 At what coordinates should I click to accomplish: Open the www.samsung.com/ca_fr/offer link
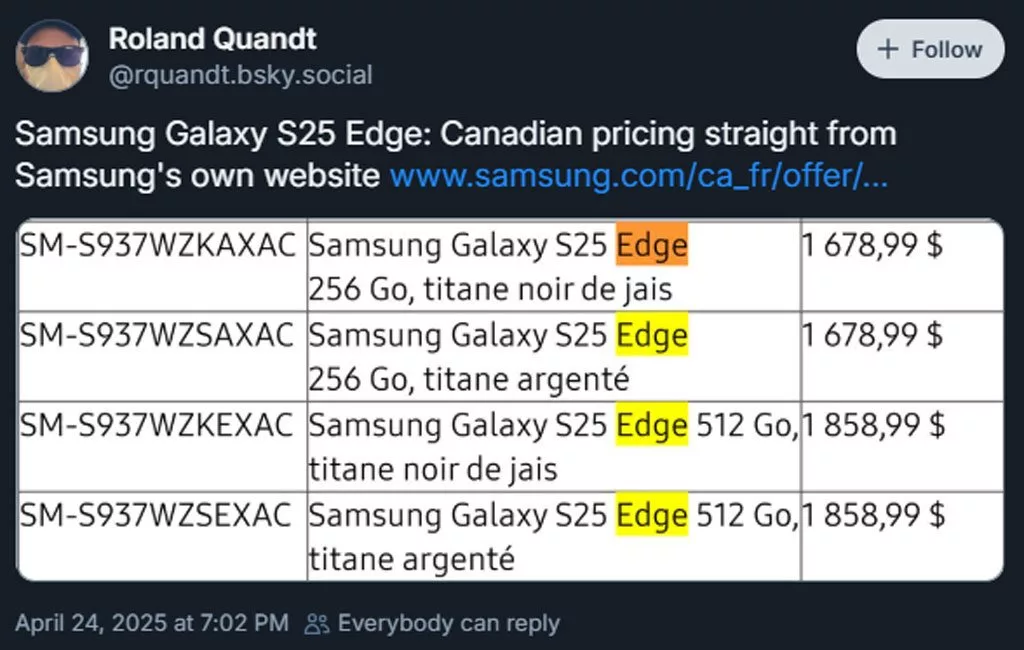(x=638, y=176)
